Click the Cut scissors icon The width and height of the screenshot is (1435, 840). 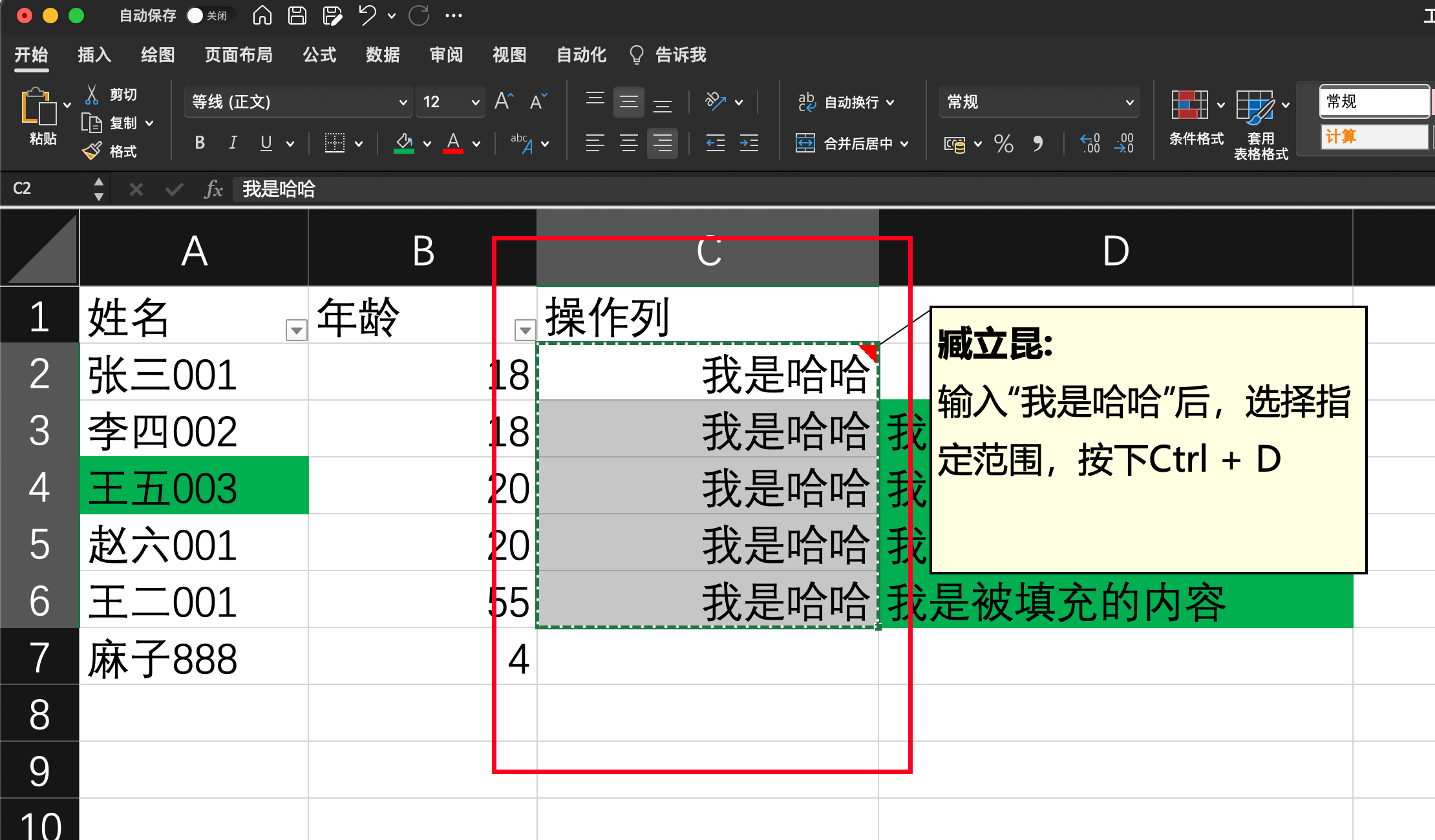point(92,95)
